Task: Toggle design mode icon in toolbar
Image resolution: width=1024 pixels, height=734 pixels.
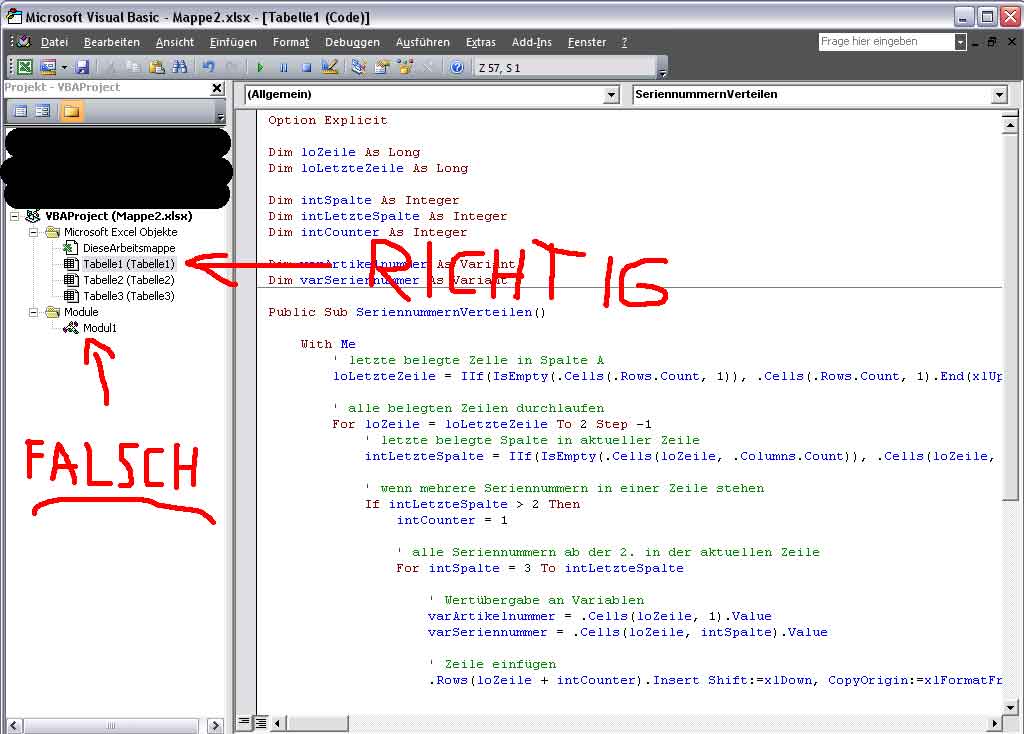Action: click(330, 67)
